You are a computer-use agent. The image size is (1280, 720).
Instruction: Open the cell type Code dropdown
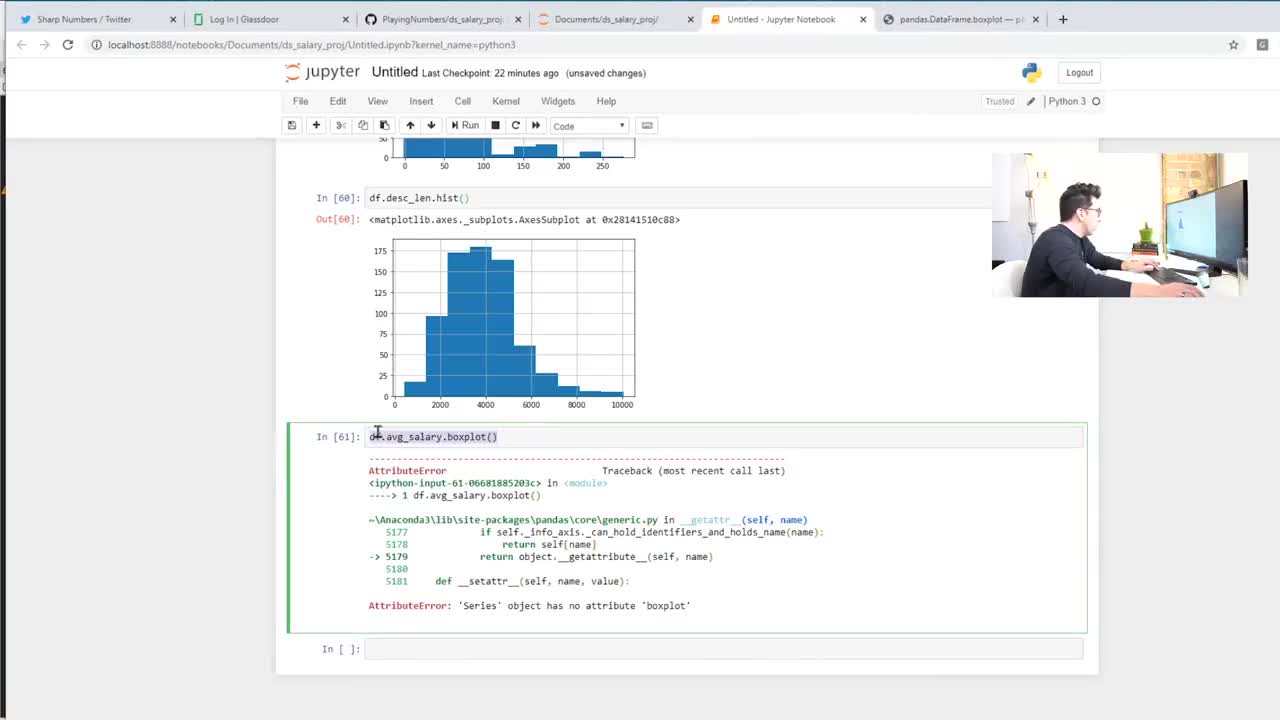tap(589, 126)
